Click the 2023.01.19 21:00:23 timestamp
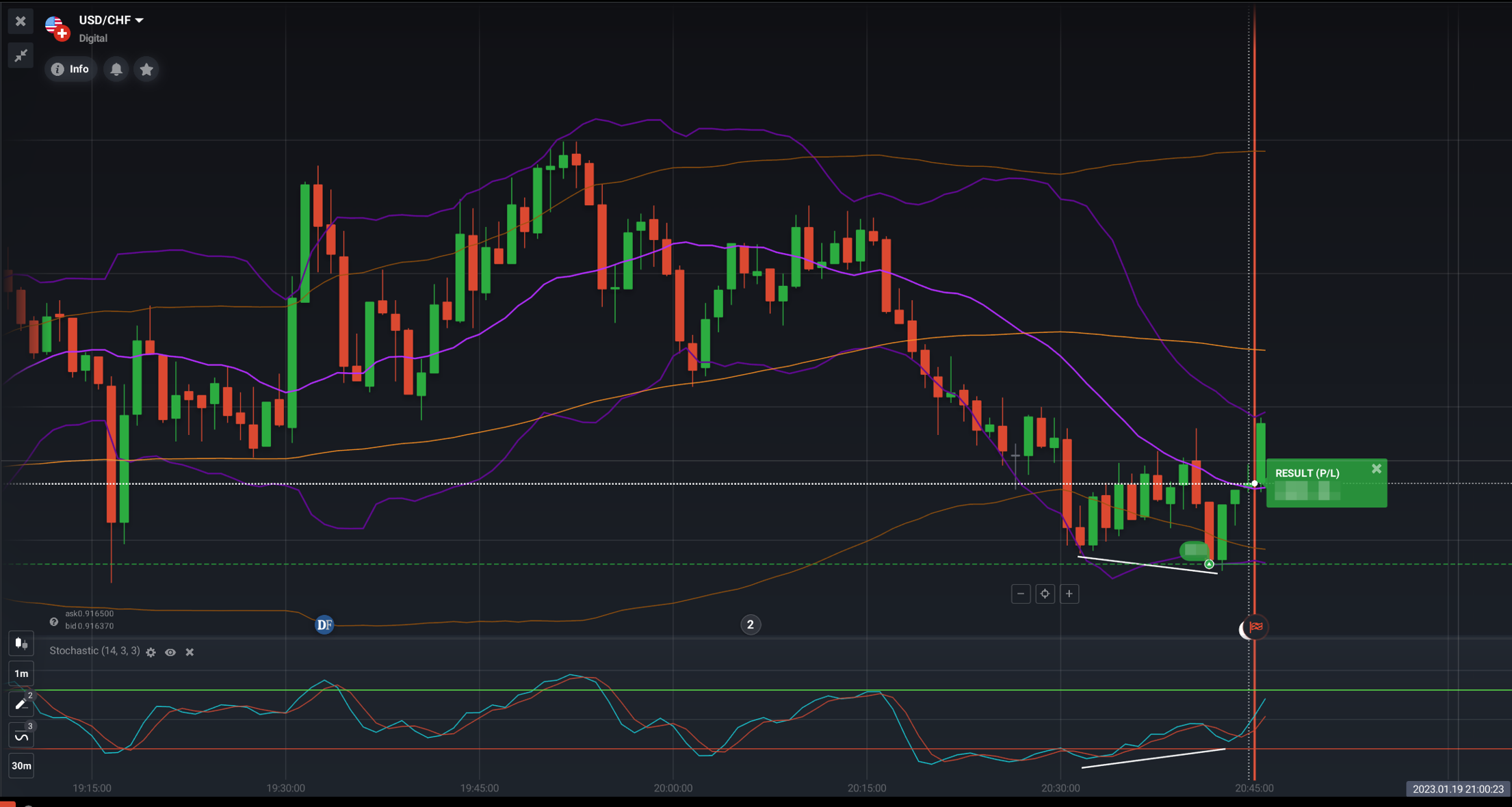The width and height of the screenshot is (1512, 807). (1458, 789)
